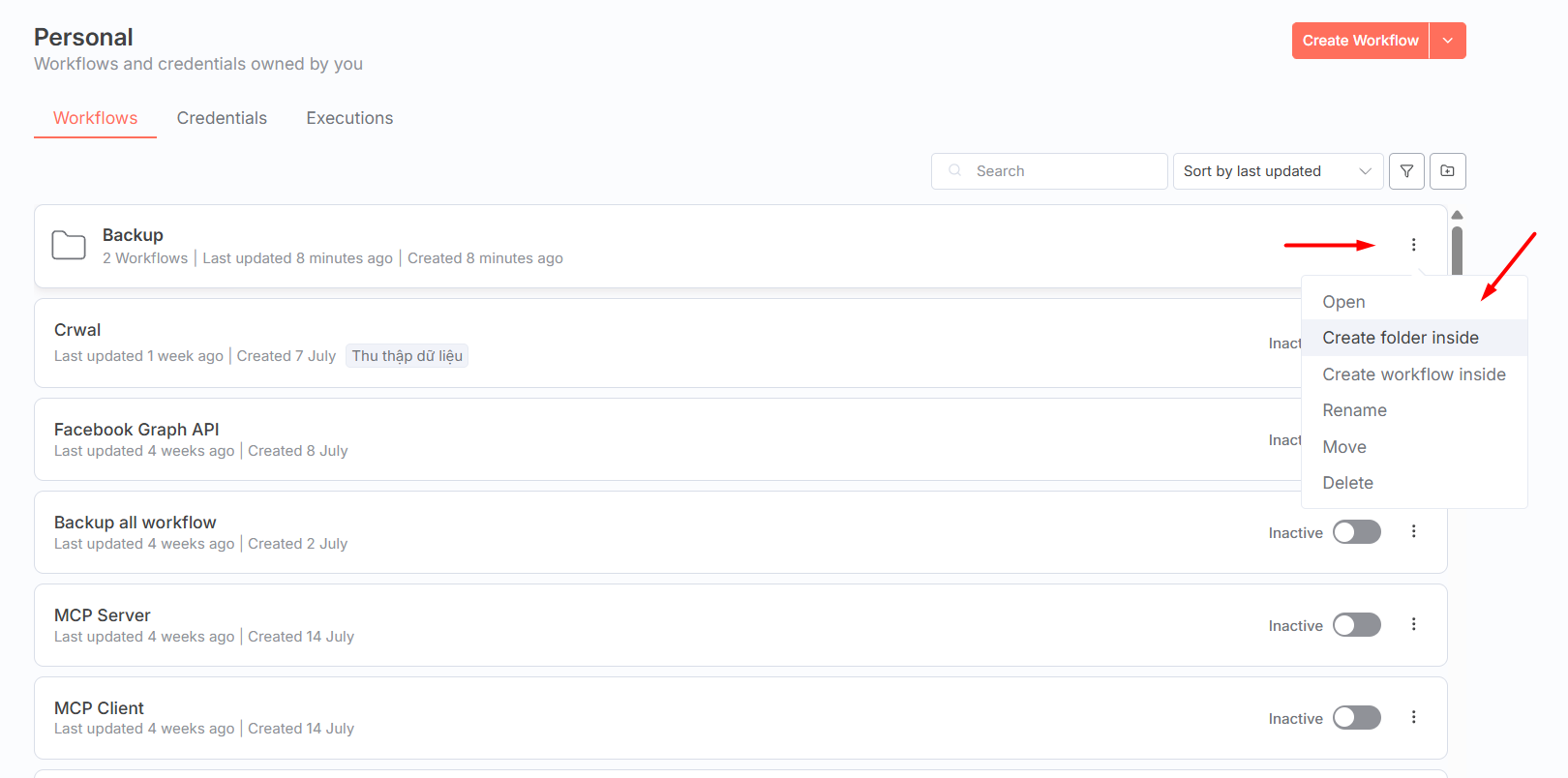Open the Sort by last updated dropdown
The width and height of the screenshot is (1568, 778).
pyautogui.click(x=1278, y=171)
